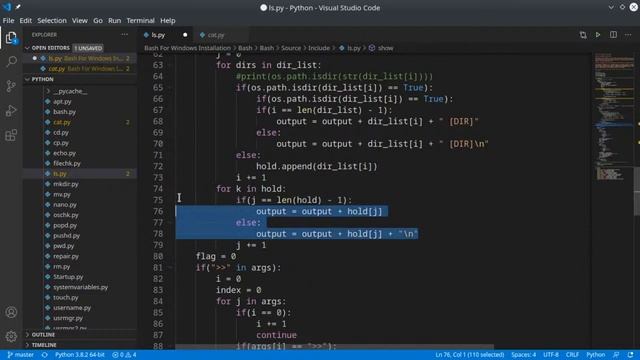640x360 pixels.
Task: Open the Run menu
Action: [x=114, y=20]
